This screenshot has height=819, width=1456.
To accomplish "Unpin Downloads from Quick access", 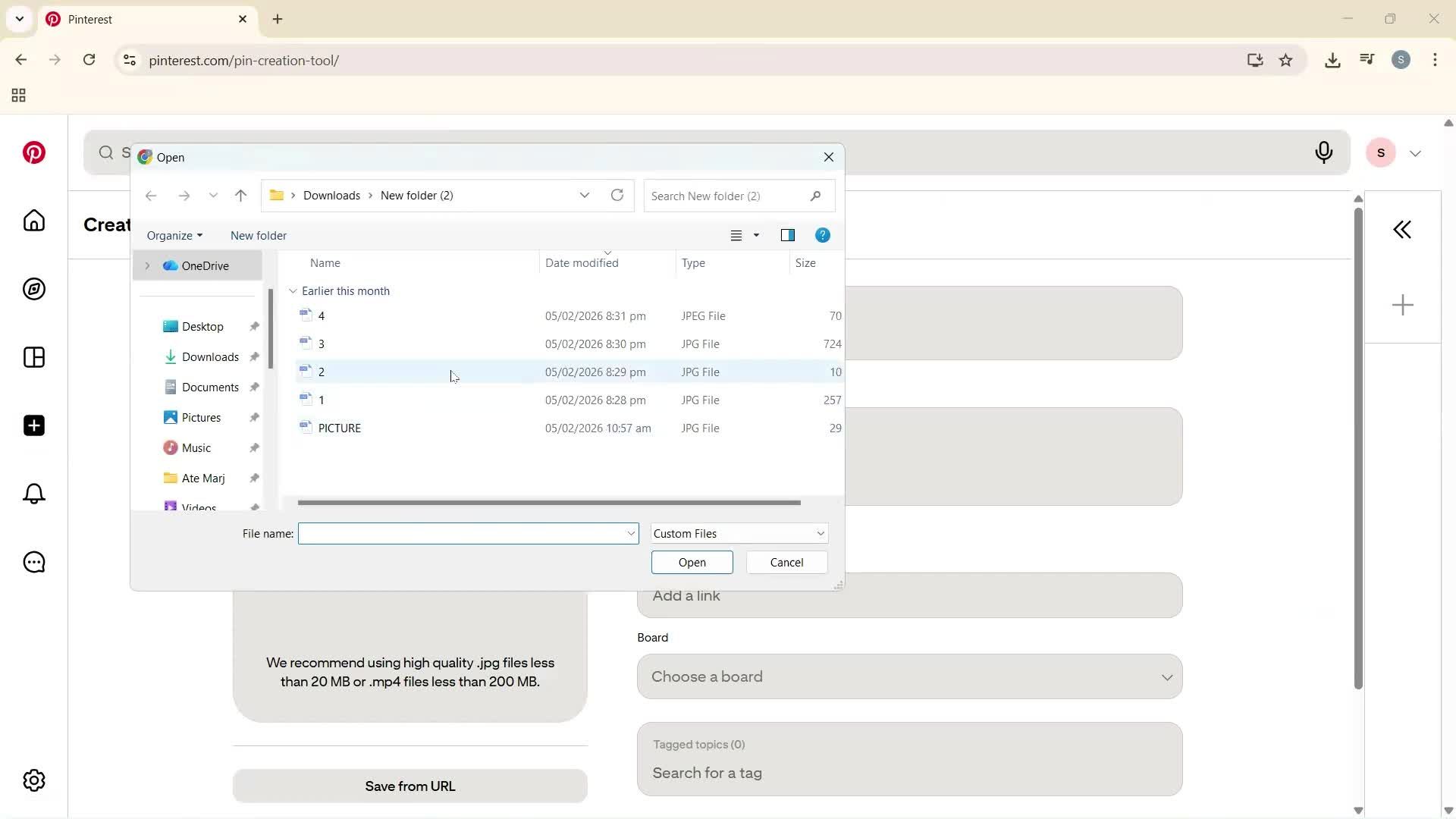I will (x=255, y=356).
